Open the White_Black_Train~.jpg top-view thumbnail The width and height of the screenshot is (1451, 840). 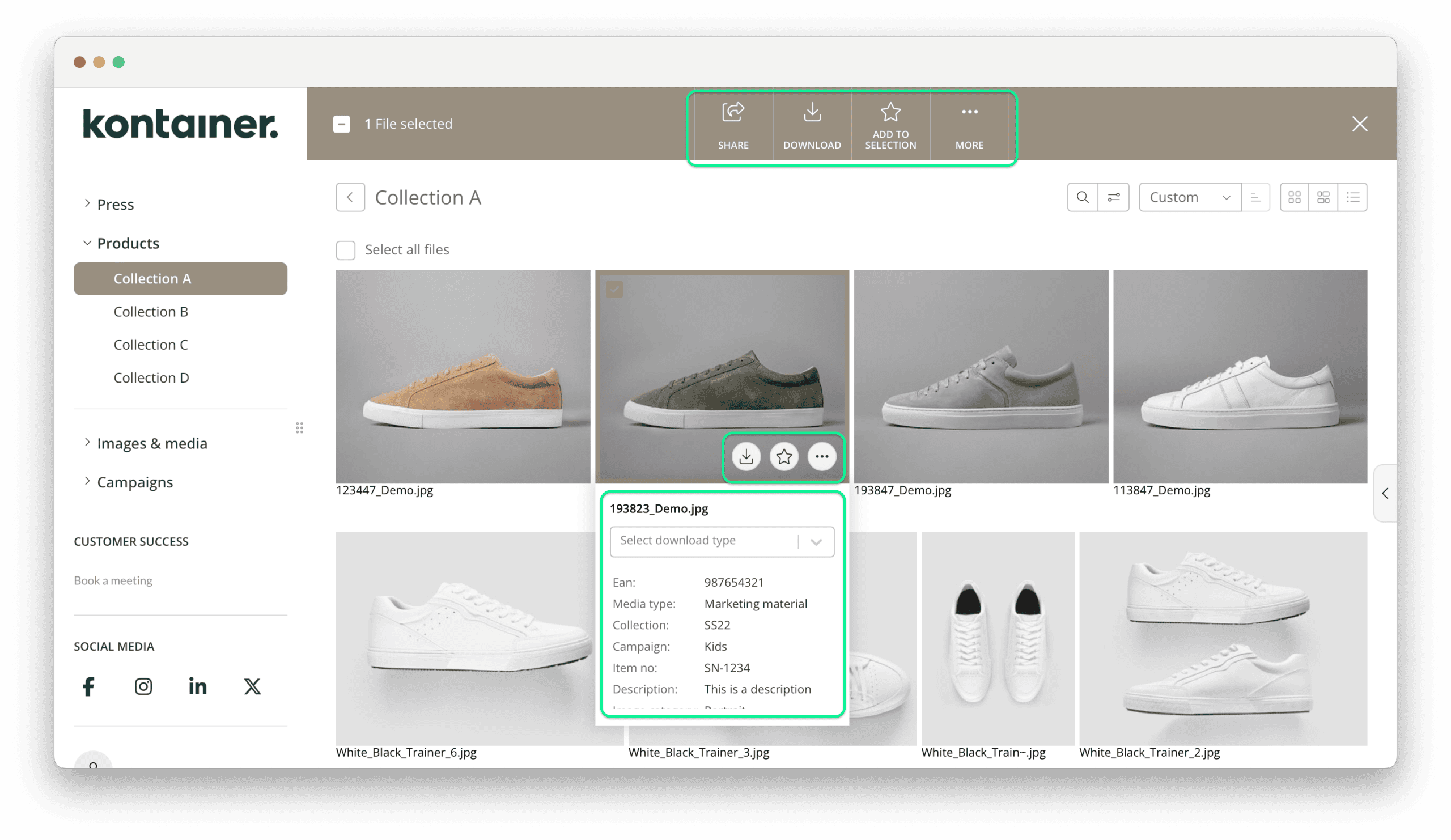[997, 638]
